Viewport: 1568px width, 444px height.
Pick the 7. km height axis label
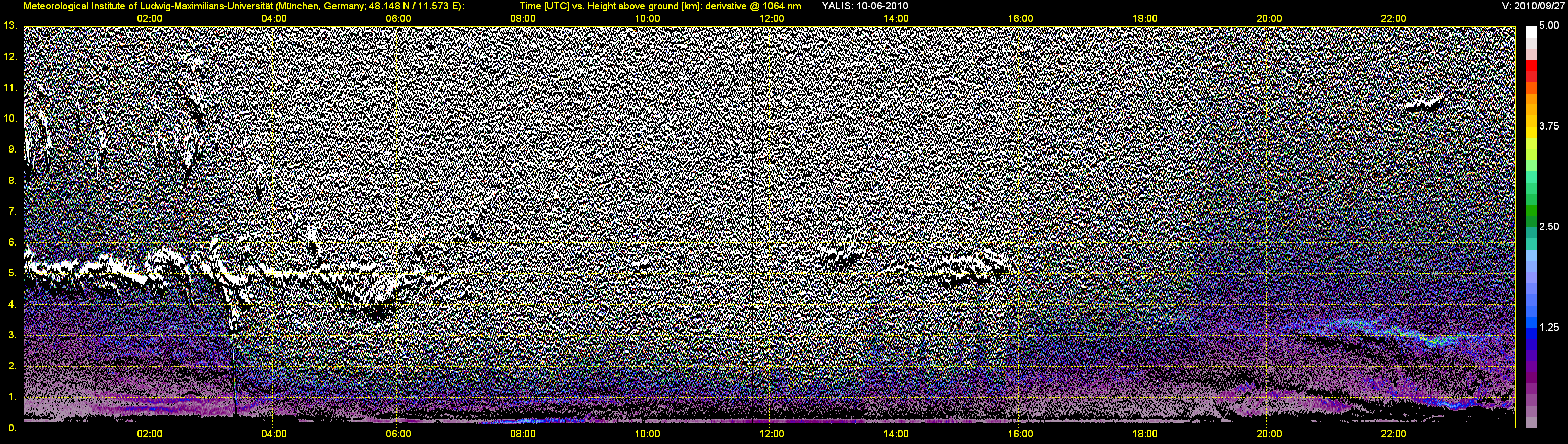tap(11, 212)
